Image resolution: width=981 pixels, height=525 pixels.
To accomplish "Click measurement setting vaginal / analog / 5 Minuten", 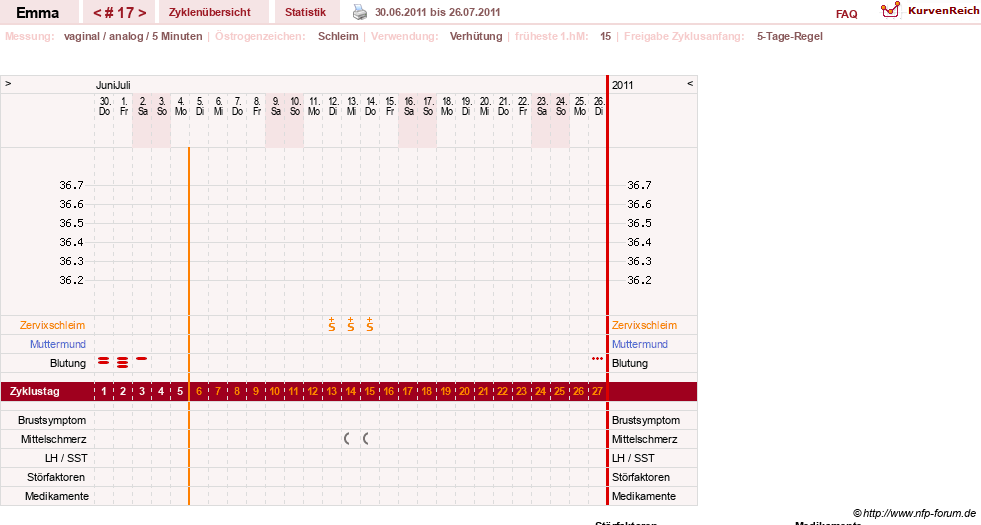I will pos(133,36).
